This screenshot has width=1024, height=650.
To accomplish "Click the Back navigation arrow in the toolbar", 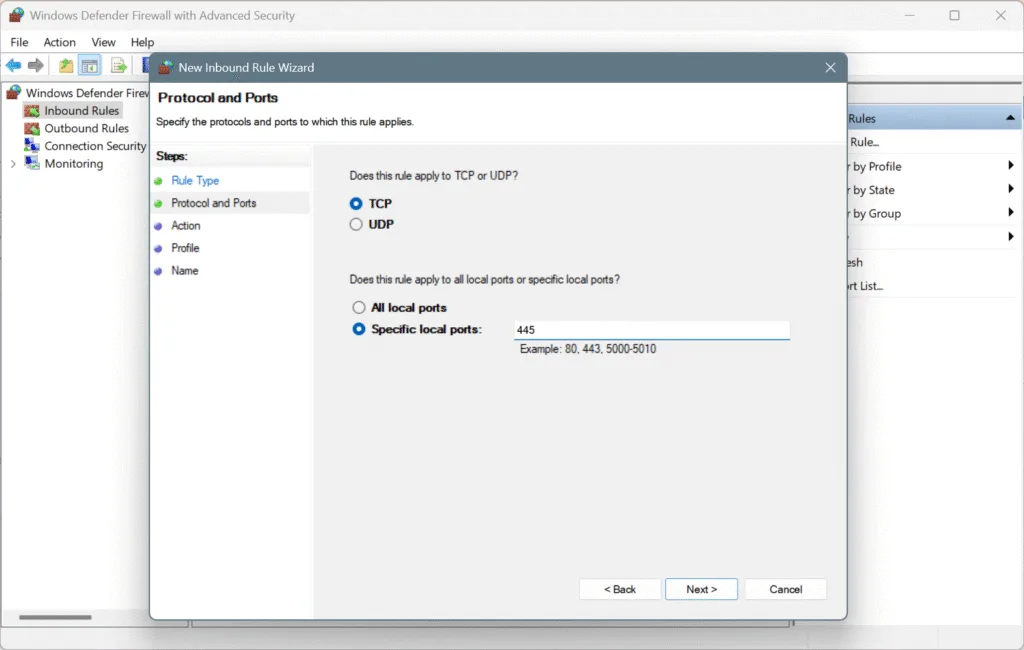I will [13, 64].
